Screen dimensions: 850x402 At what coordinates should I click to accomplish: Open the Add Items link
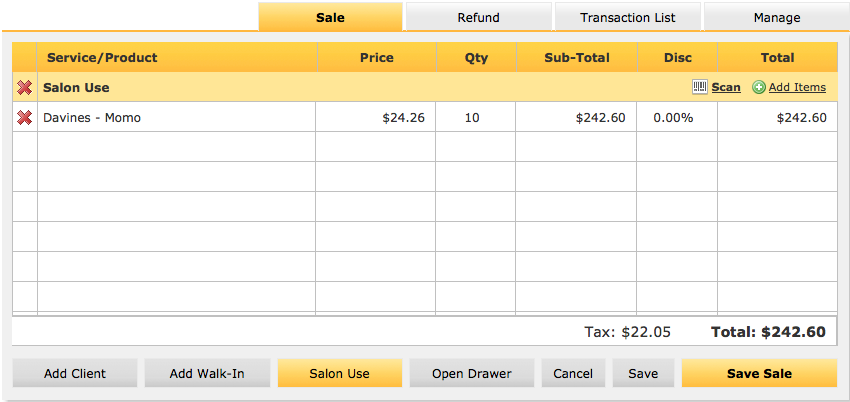click(797, 87)
